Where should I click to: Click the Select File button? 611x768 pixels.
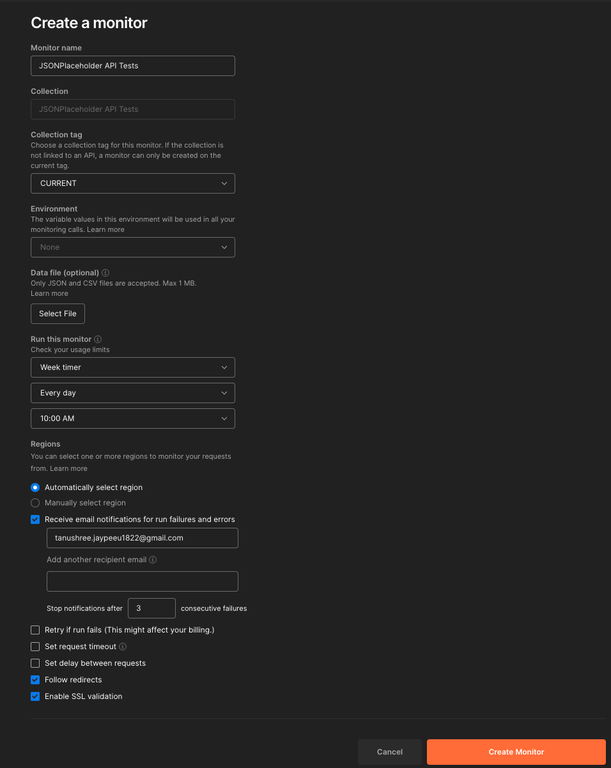pyautogui.click(x=58, y=313)
